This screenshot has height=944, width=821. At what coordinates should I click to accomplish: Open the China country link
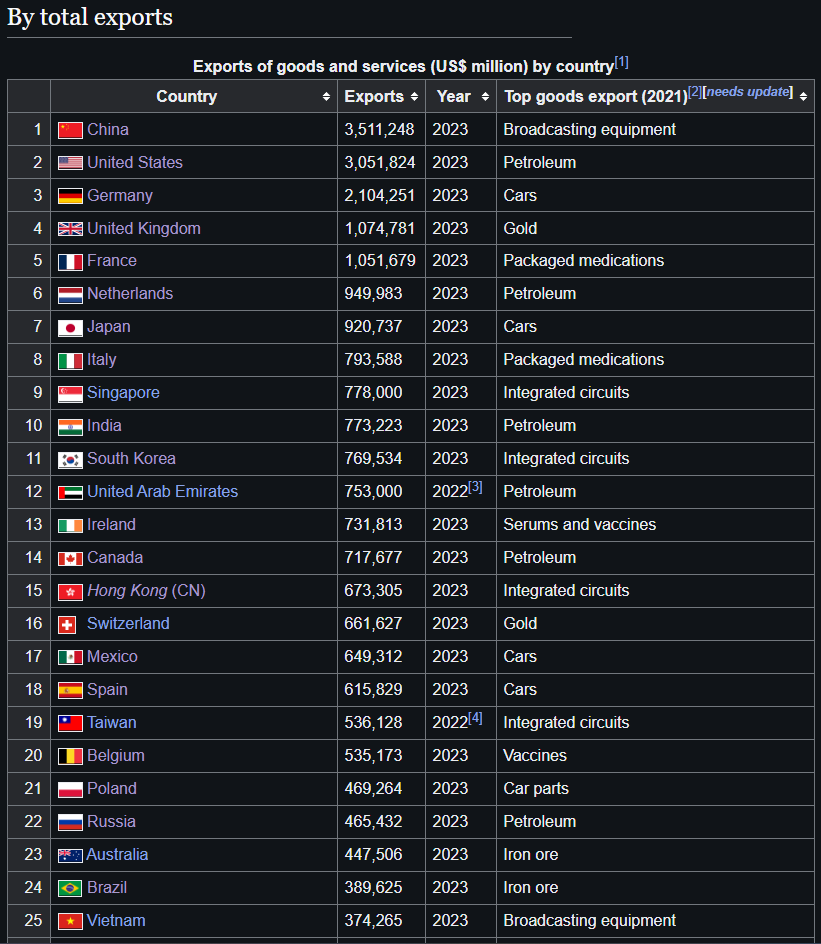coord(108,129)
